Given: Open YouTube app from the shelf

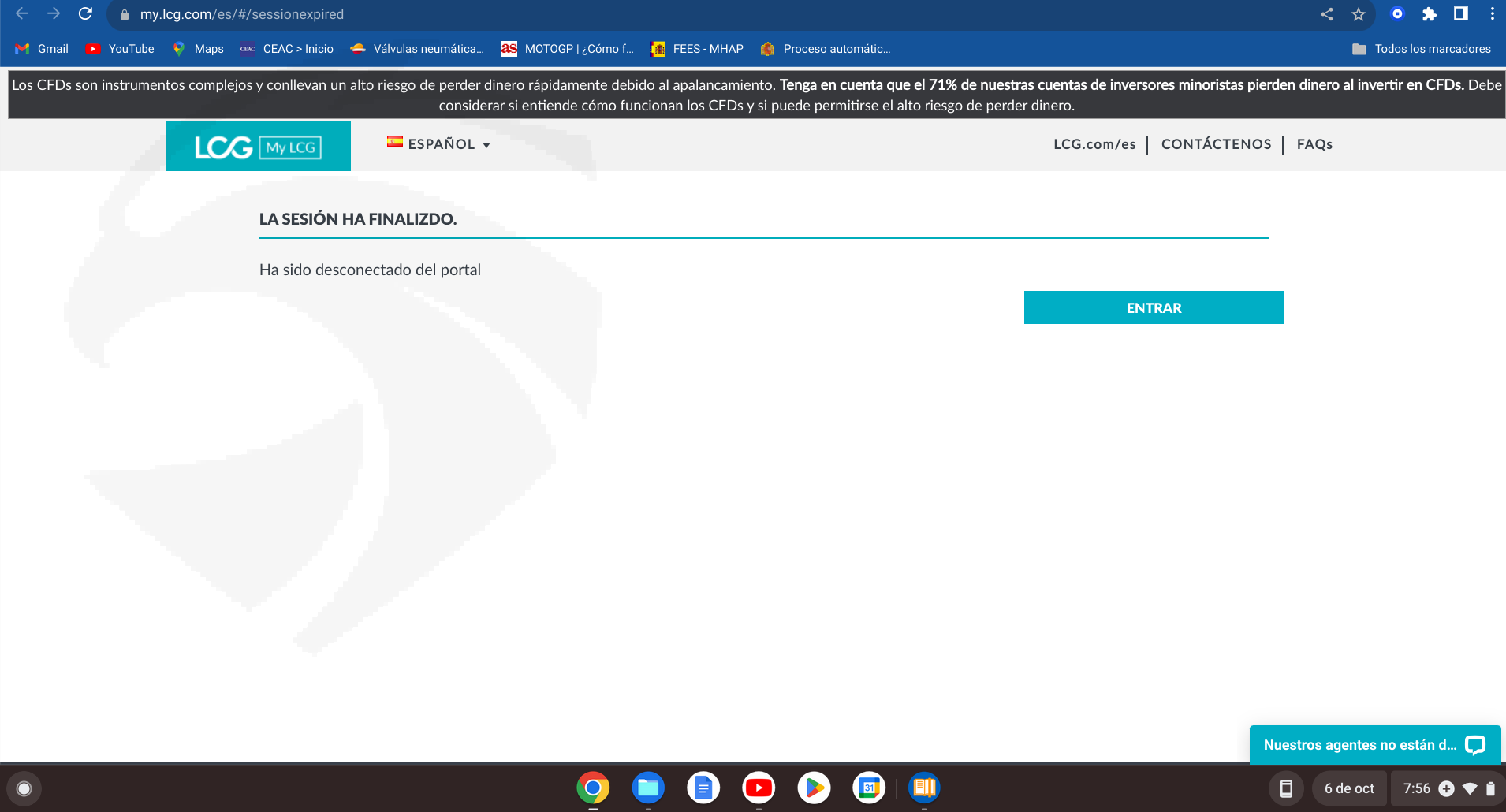Looking at the screenshot, I should point(759,788).
